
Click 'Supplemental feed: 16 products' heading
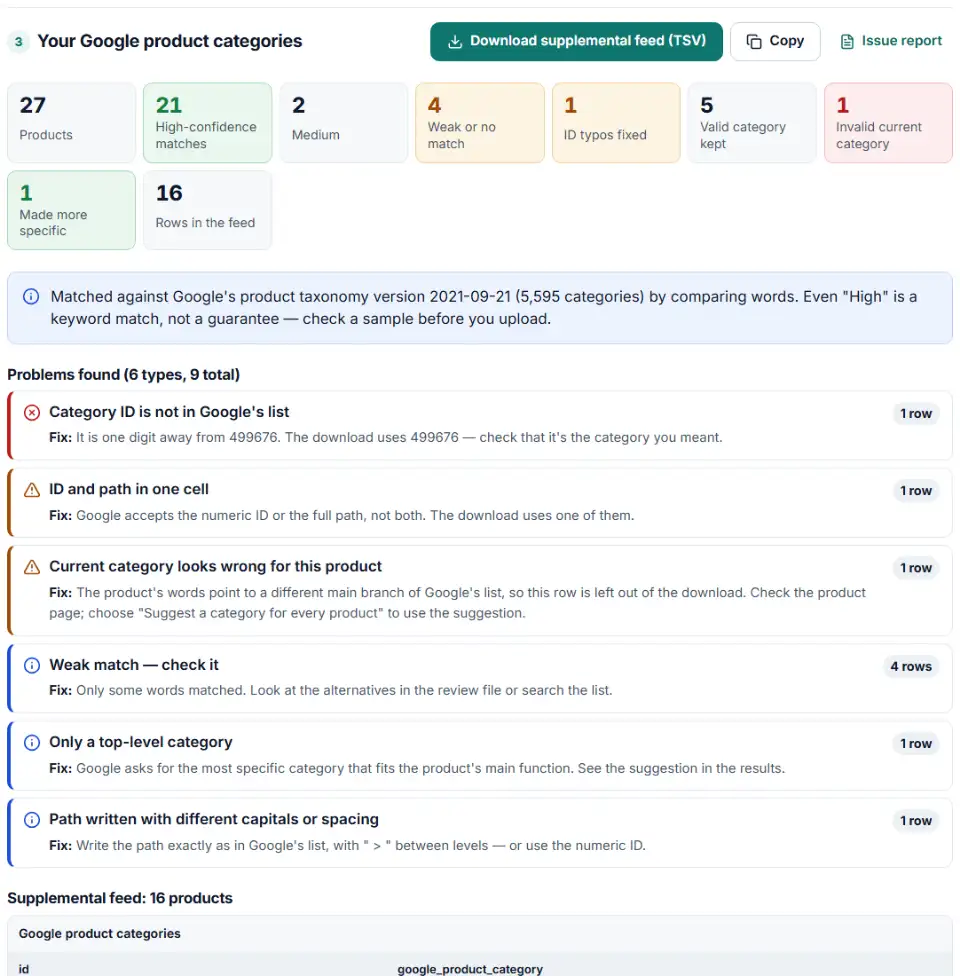(120, 898)
